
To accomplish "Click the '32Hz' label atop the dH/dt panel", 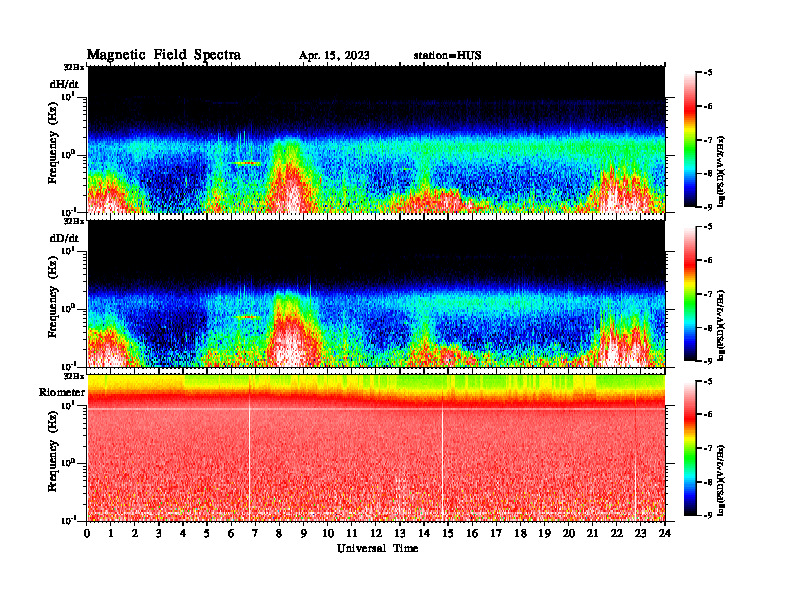I will coord(74,67).
